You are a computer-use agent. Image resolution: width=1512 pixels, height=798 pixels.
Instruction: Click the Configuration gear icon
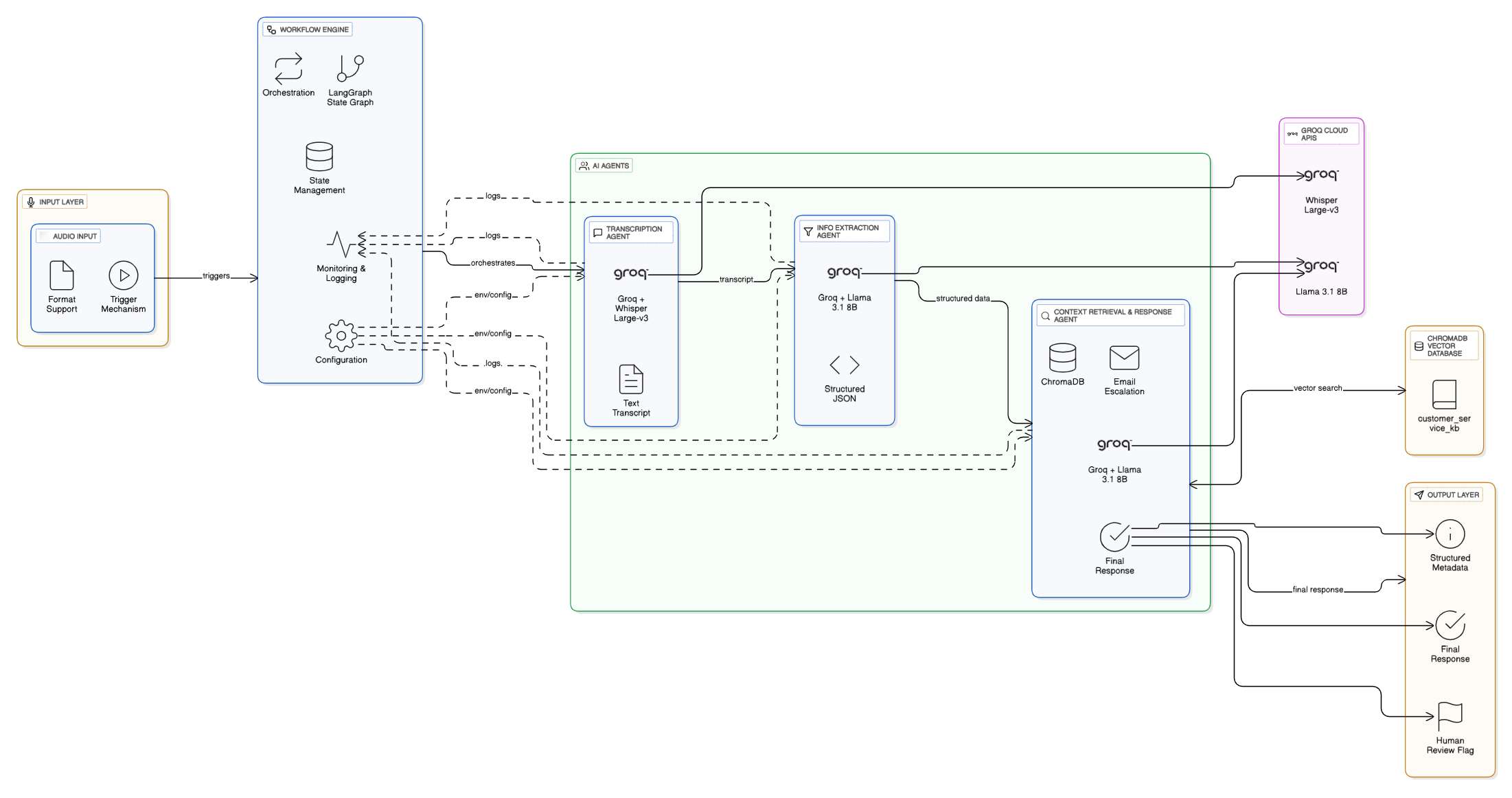(341, 336)
